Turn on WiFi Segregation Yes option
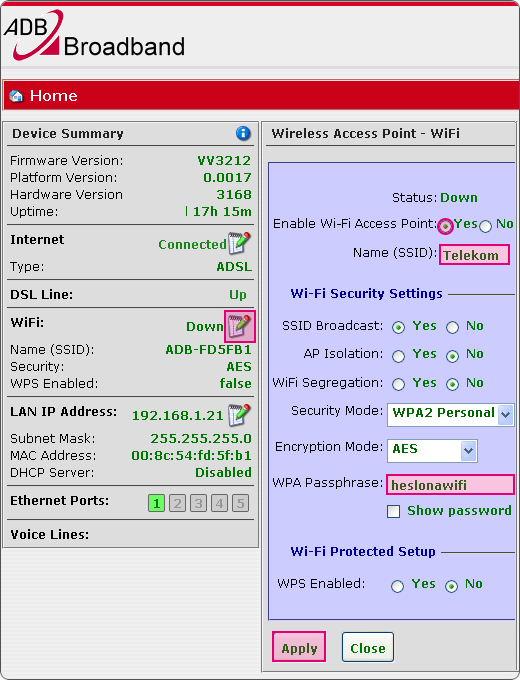Image resolution: width=520 pixels, height=680 pixels. pos(398,385)
